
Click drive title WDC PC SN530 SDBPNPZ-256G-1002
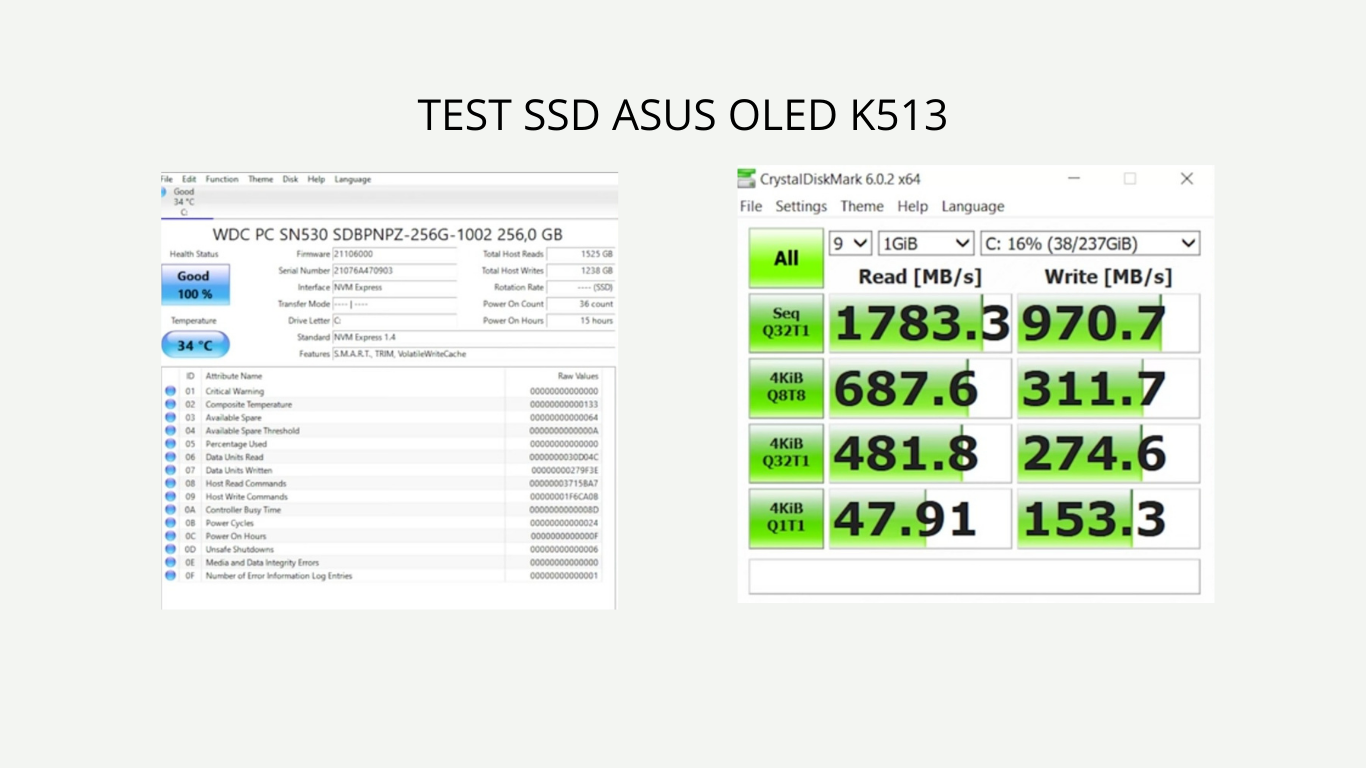(387, 234)
